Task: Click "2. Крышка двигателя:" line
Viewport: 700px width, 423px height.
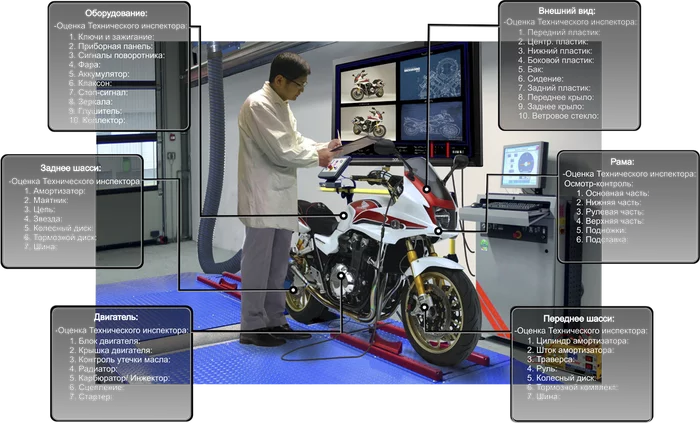Action: click(x=111, y=350)
